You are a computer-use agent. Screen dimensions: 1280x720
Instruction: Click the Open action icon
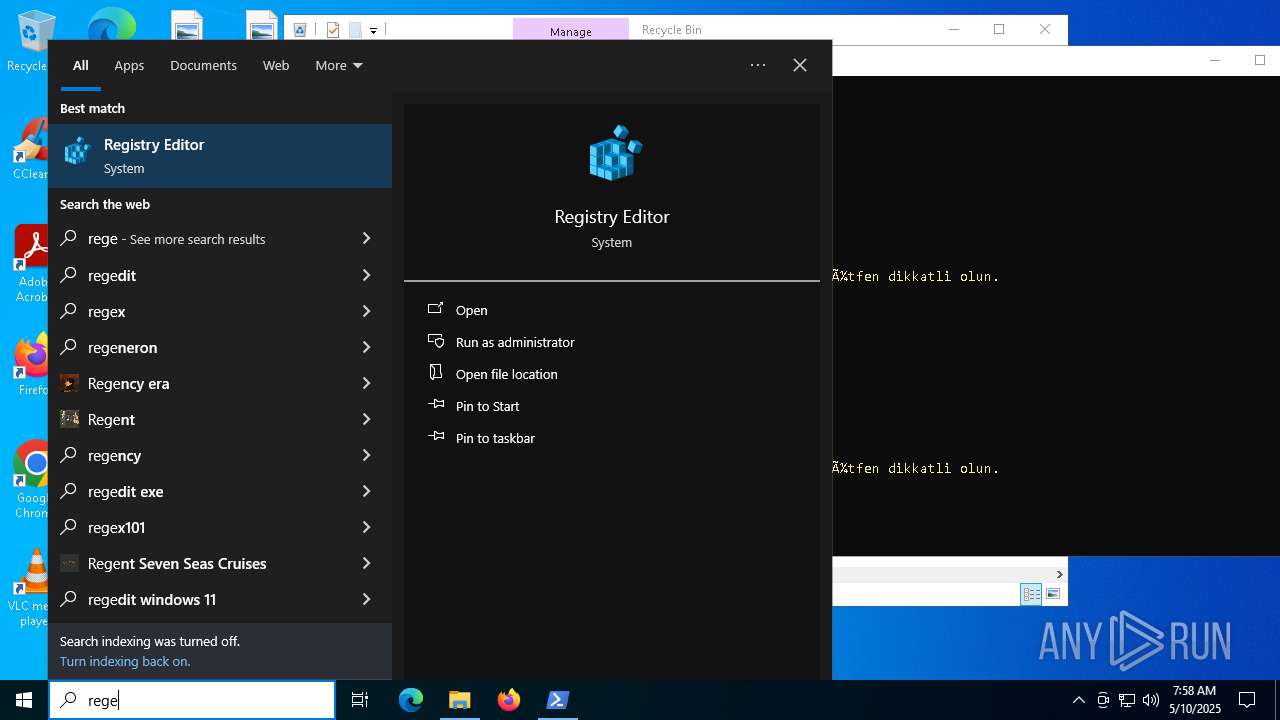[x=436, y=309]
